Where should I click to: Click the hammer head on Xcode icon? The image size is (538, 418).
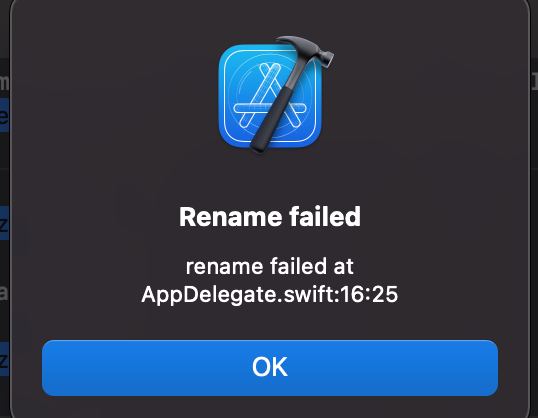click(x=307, y=50)
